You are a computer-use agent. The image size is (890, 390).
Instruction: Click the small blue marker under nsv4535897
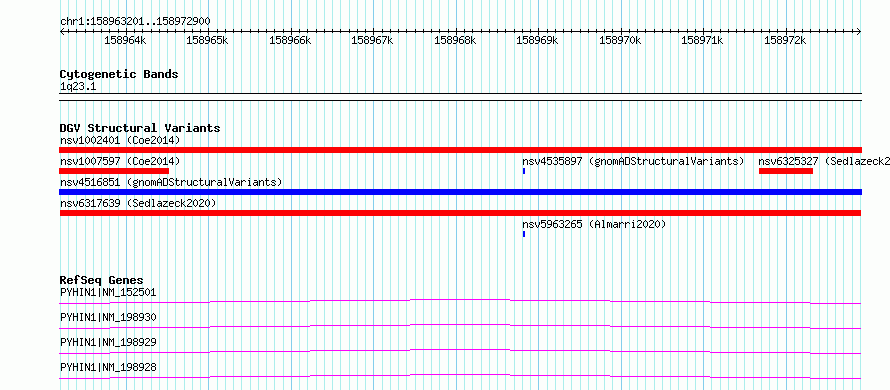524,171
